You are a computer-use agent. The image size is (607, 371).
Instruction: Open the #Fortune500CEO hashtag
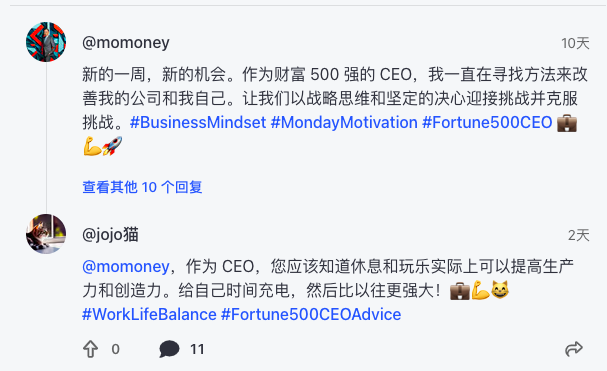click(x=487, y=122)
